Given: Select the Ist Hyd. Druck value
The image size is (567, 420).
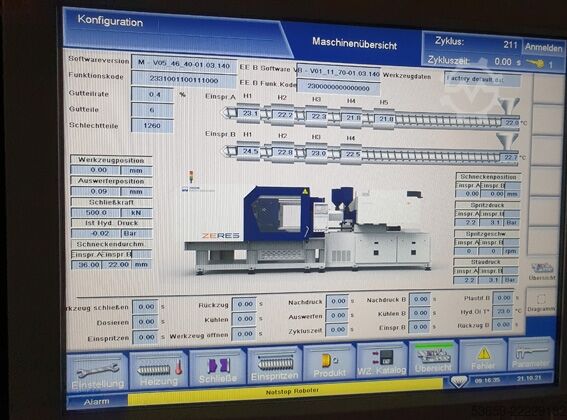Looking at the screenshot, I should click(x=97, y=233).
